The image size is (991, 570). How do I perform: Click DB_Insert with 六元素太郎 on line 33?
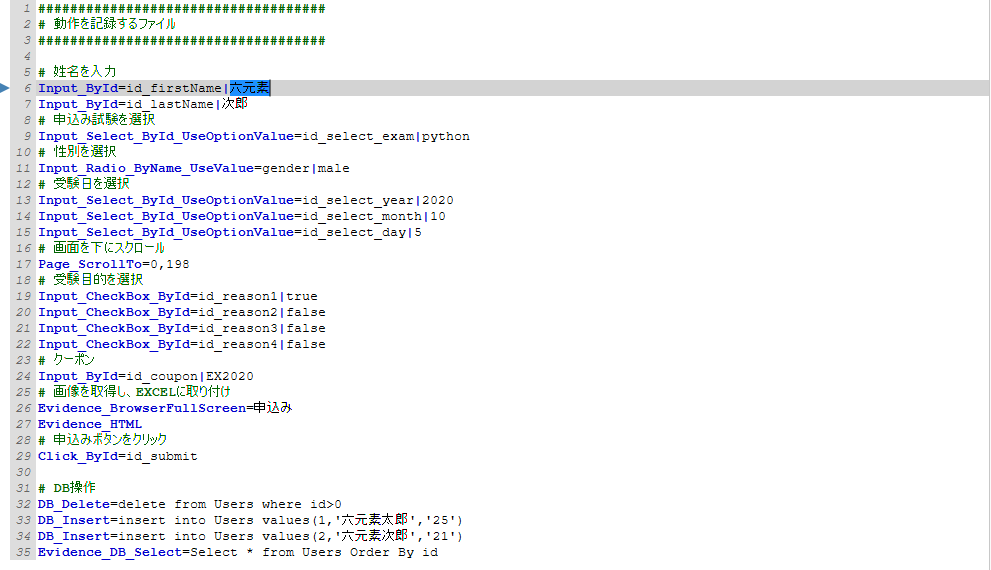point(250,520)
